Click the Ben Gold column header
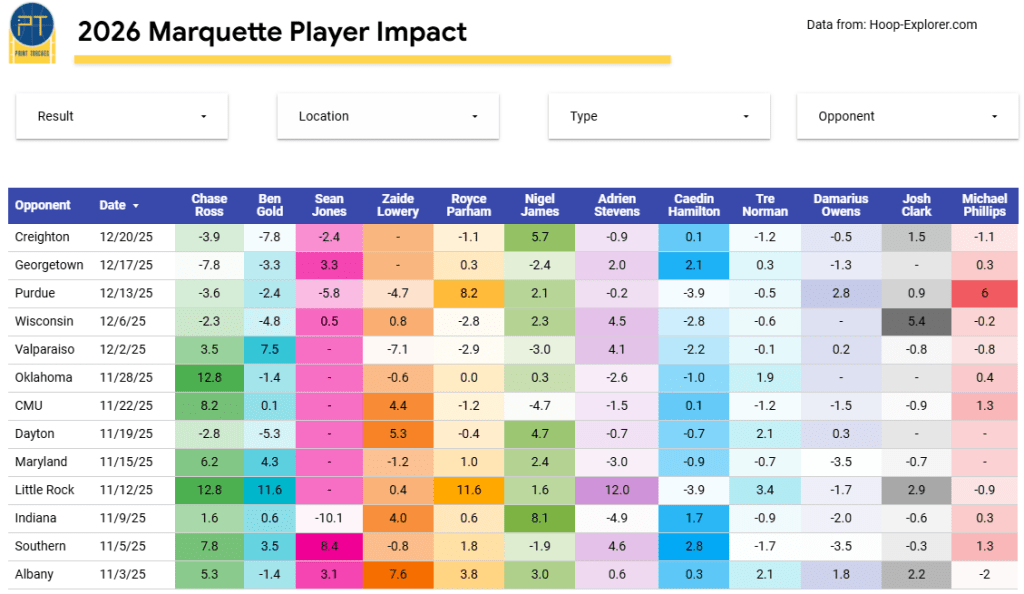The image size is (1024, 594). pyautogui.click(x=270, y=205)
